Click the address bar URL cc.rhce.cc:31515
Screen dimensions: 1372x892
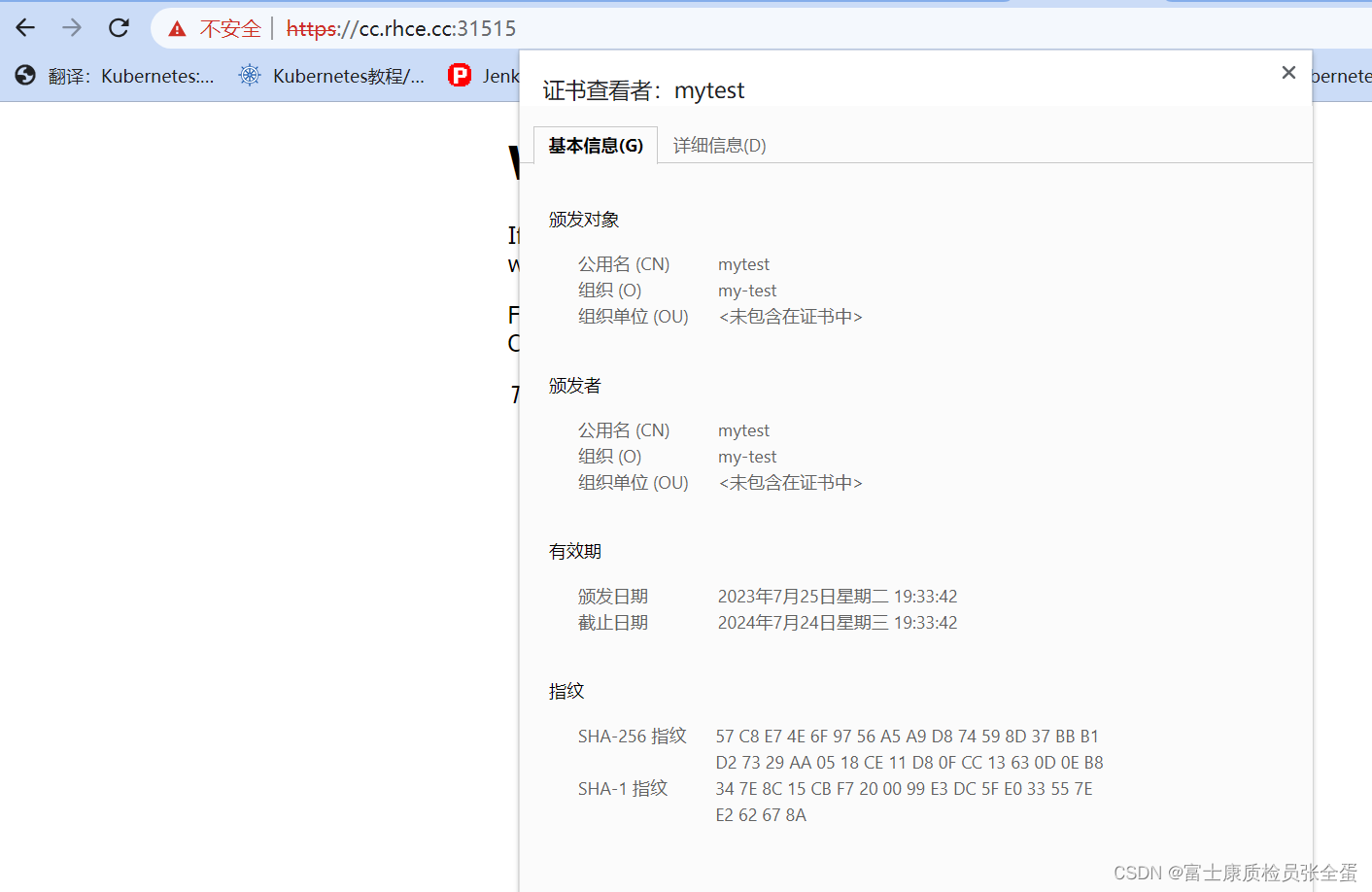click(401, 29)
